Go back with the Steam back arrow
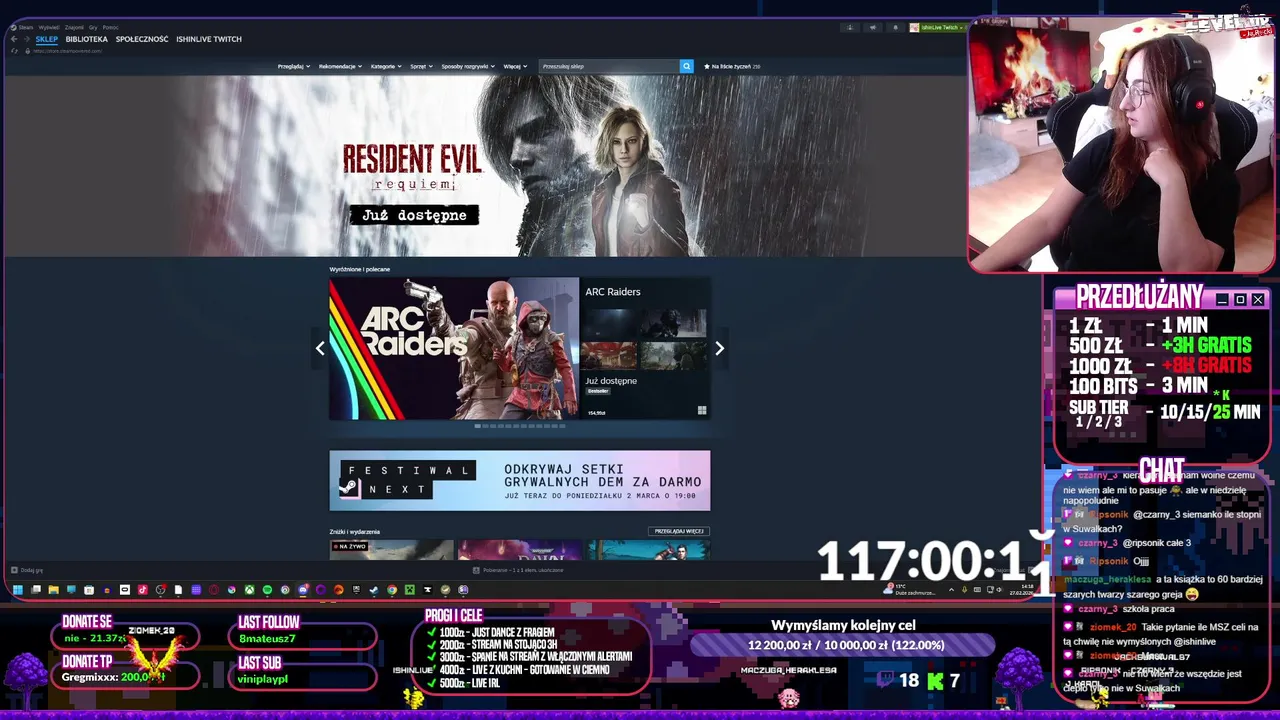This screenshot has width=1280, height=720. tap(14, 39)
